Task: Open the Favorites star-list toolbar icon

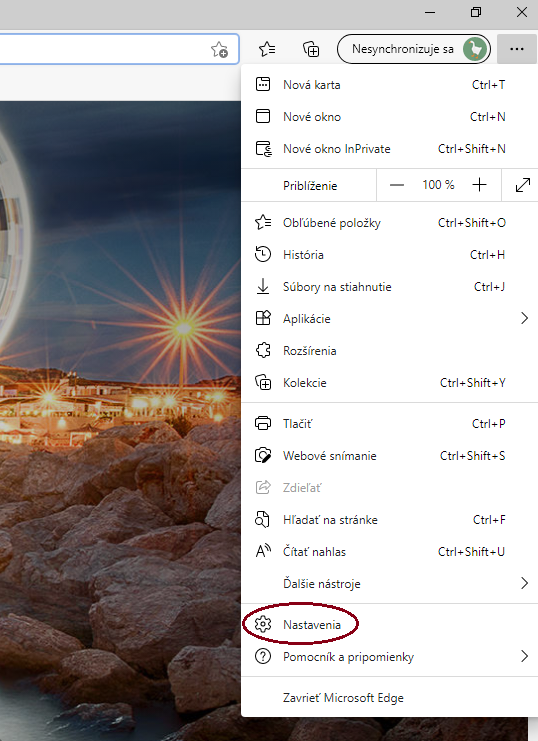Action: click(x=267, y=49)
